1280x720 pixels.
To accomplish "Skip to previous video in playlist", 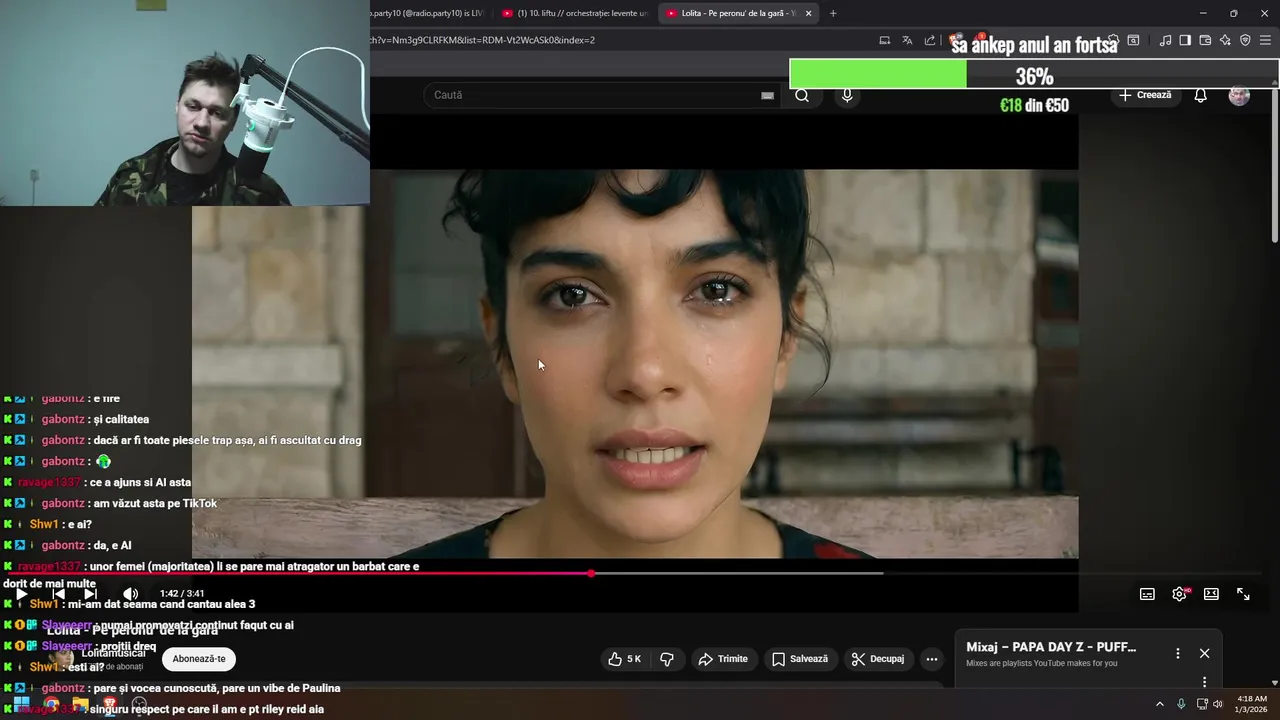I will (59, 594).
